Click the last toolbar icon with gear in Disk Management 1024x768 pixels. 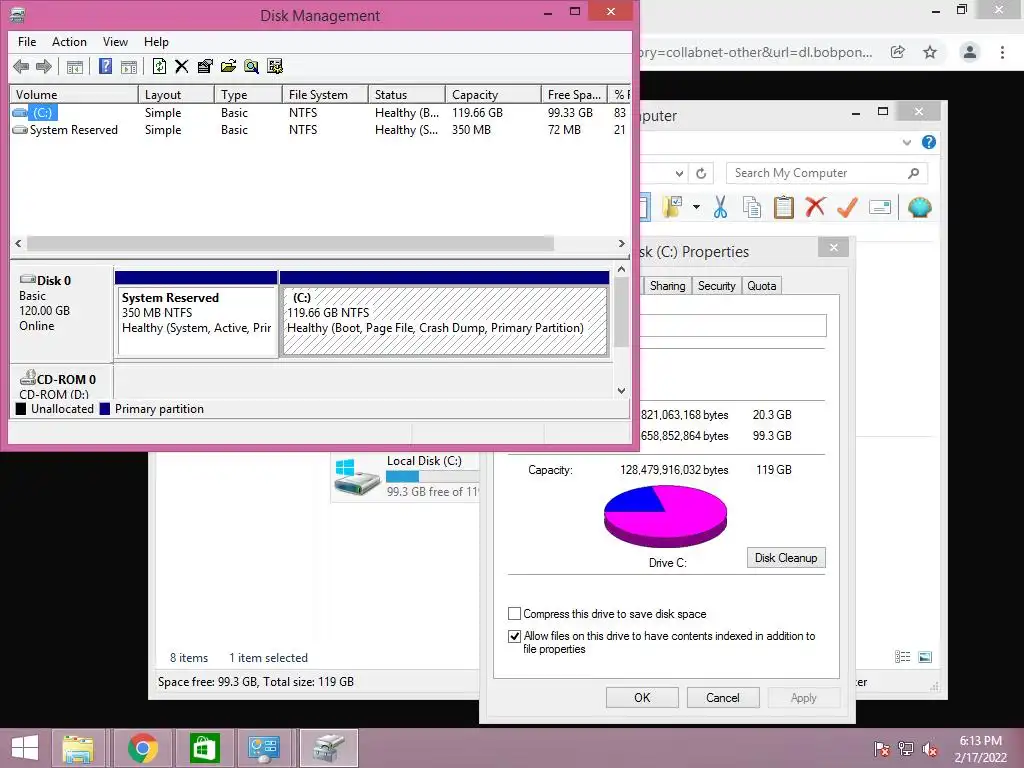(275, 66)
